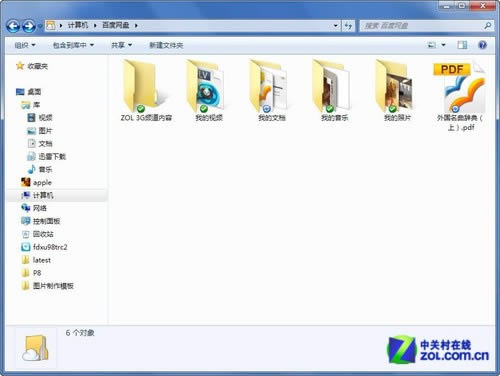Open the change view options dropdown arrow

point(443,45)
